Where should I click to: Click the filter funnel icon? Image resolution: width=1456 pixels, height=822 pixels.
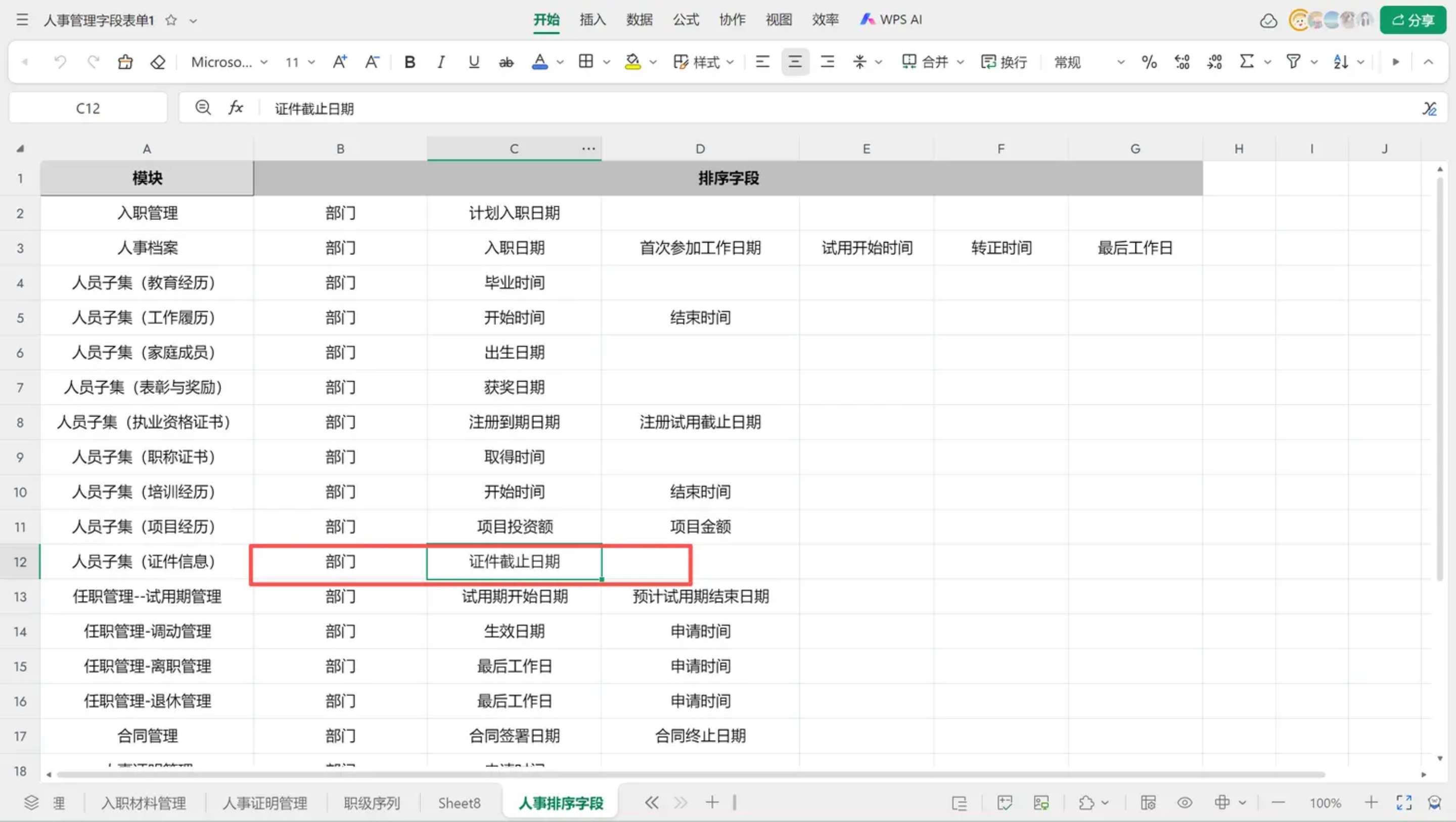click(1293, 62)
